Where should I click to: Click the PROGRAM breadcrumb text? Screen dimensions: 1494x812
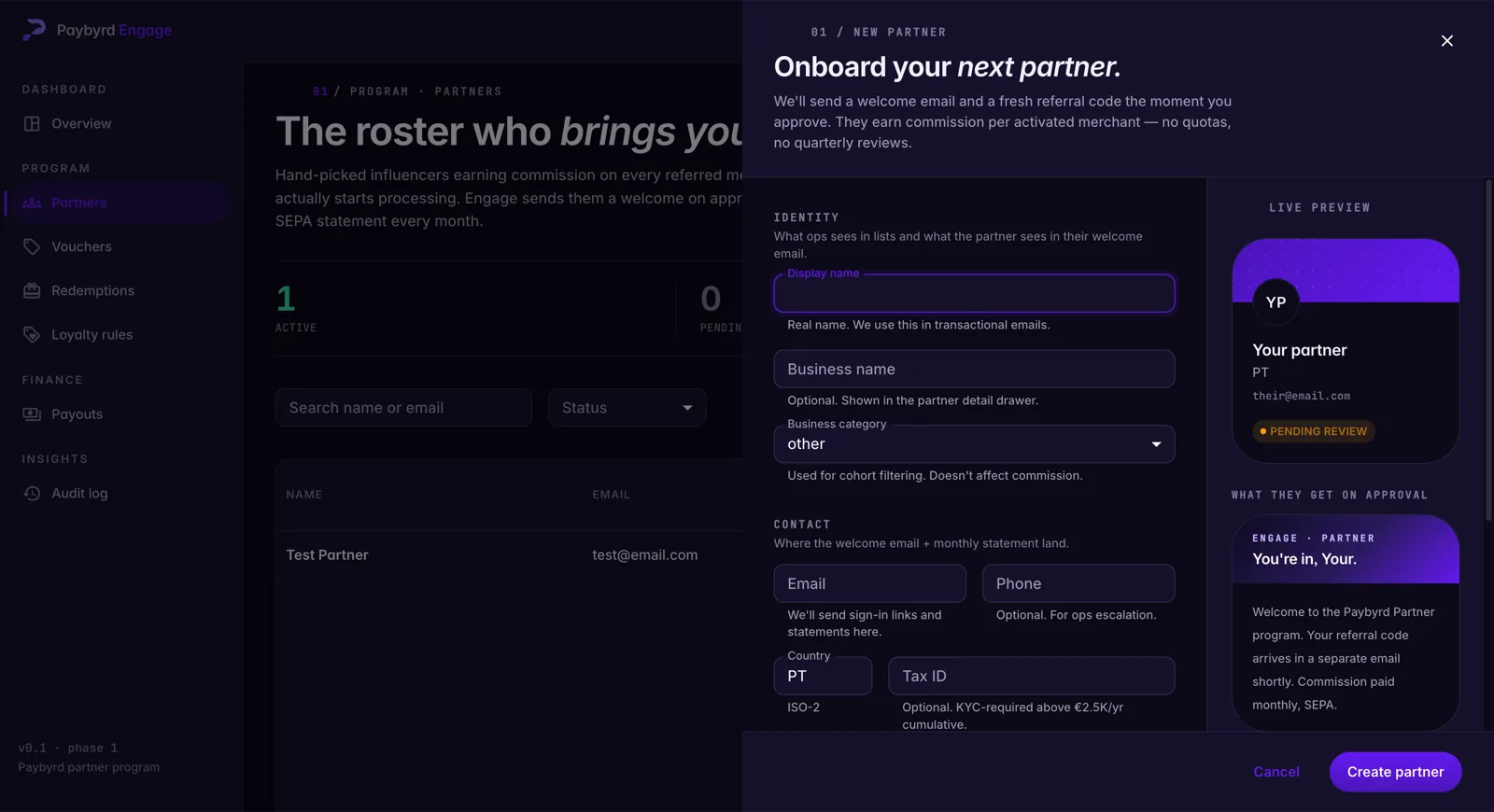coord(379,91)
